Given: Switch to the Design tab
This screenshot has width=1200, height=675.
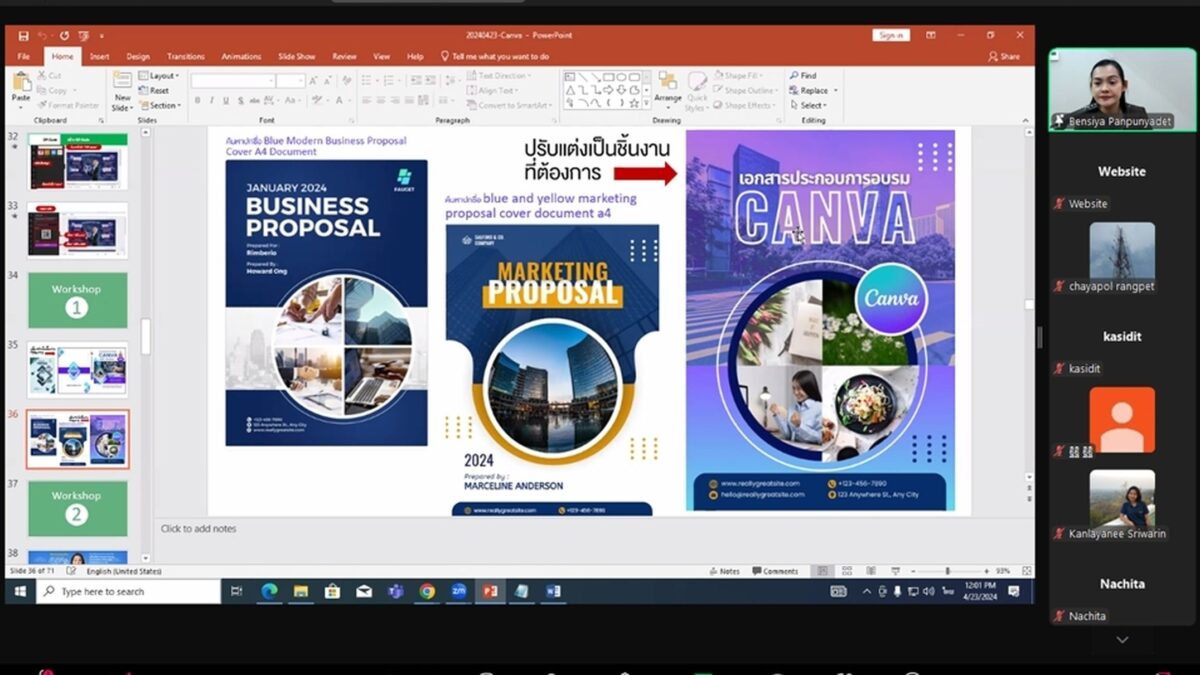Looking at the screenshot, I should [x=138, y=57].
